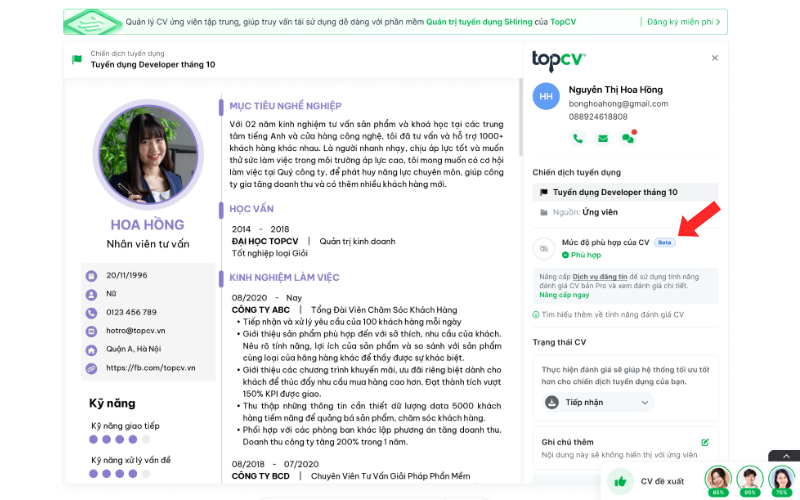Click the green campaign flag icon
The width and height of the screenshot is (800, 500).
pos(77,59)
